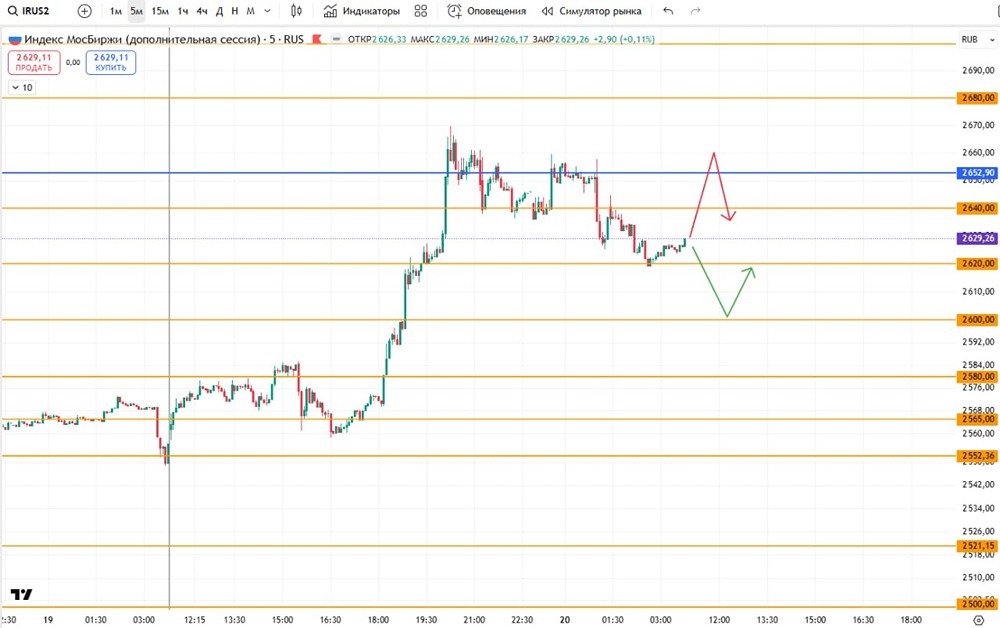Select the 15м timeframe
This screenshot has width=1000, height=628.
point(160,11)
